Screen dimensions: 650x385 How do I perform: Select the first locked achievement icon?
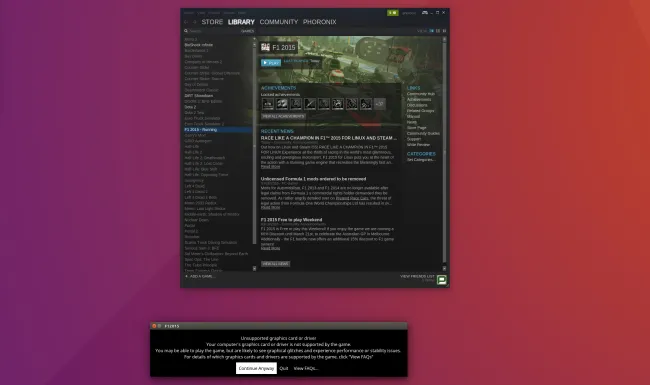[x=268, y=104]
